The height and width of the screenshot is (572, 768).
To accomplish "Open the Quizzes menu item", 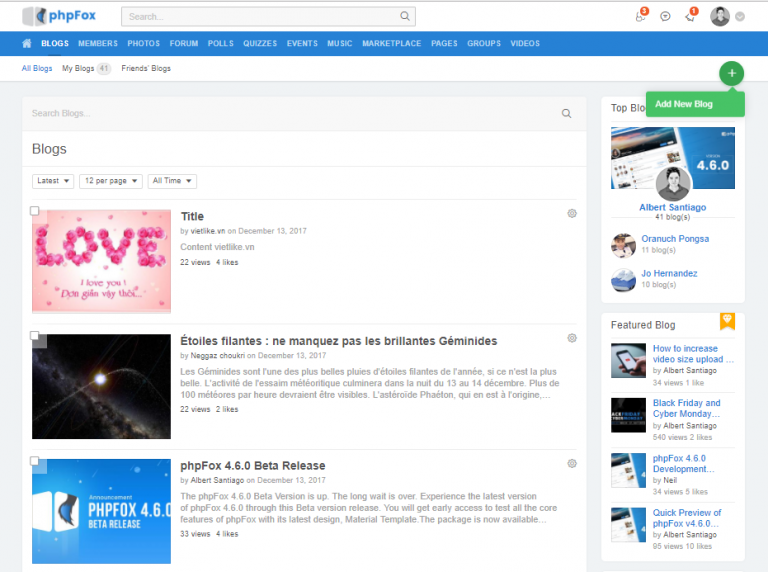I will 260,44.
